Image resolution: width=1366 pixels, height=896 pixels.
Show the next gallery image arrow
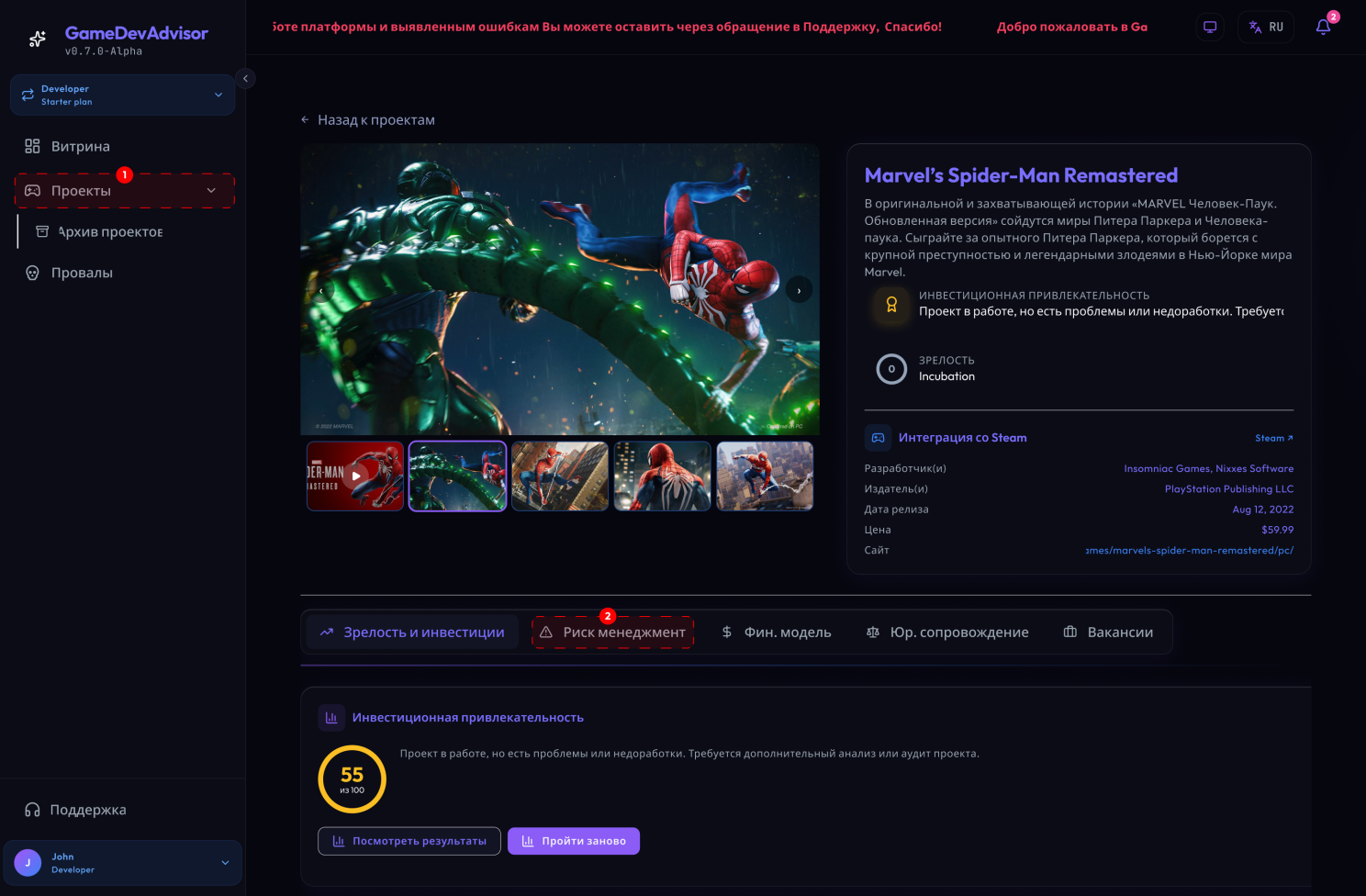[799, 290]
